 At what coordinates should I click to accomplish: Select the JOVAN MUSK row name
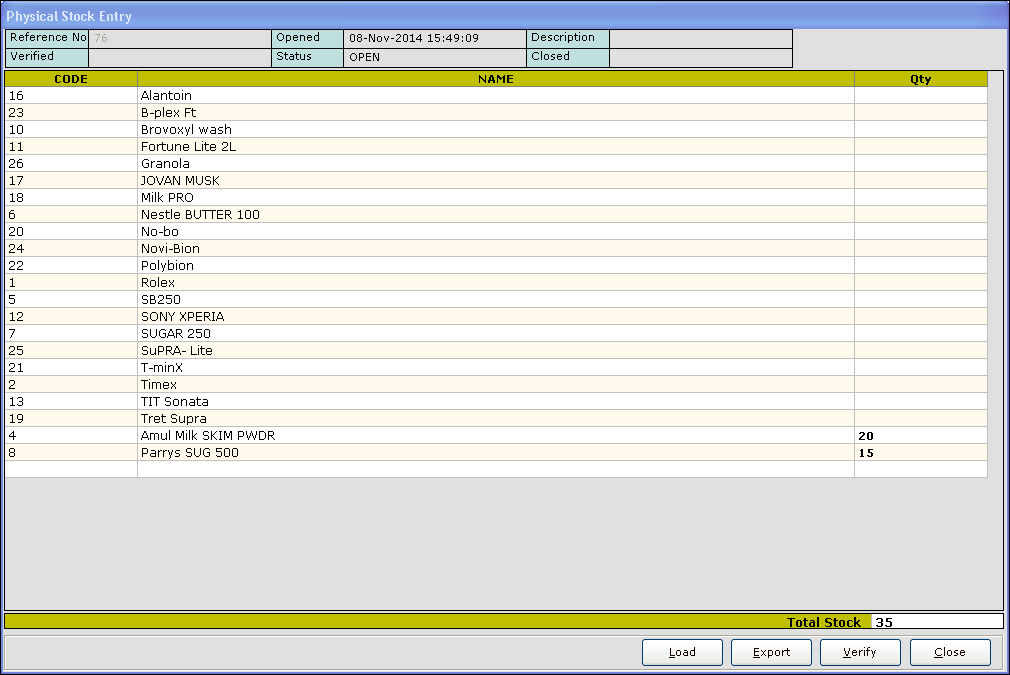[180, 180]
